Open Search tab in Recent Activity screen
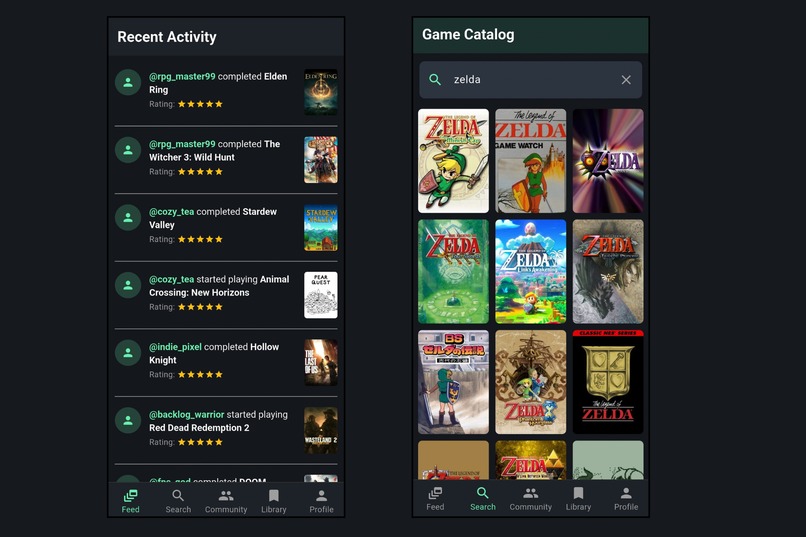This screenshot has width=806, height=537. (178, 501)
